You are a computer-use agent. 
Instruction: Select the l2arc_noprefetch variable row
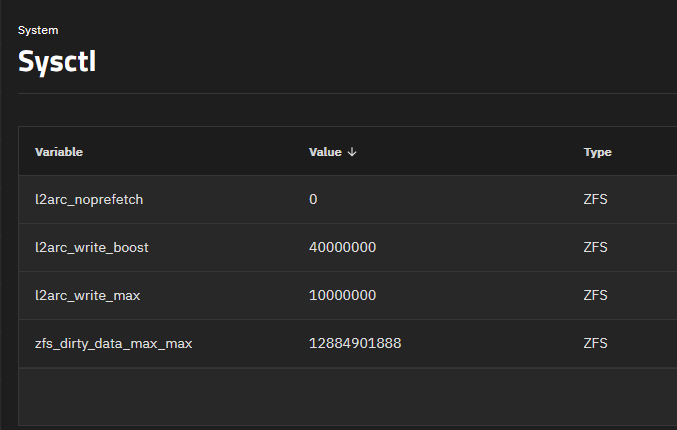pos(348,199)
